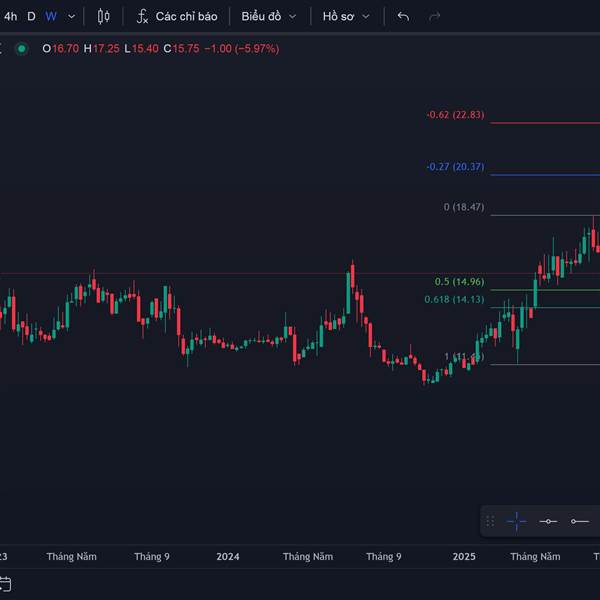Open the go-to-date calendar icon
This screenshot has height=600, width=600.
pyautogui.click(x=5, y=584)
